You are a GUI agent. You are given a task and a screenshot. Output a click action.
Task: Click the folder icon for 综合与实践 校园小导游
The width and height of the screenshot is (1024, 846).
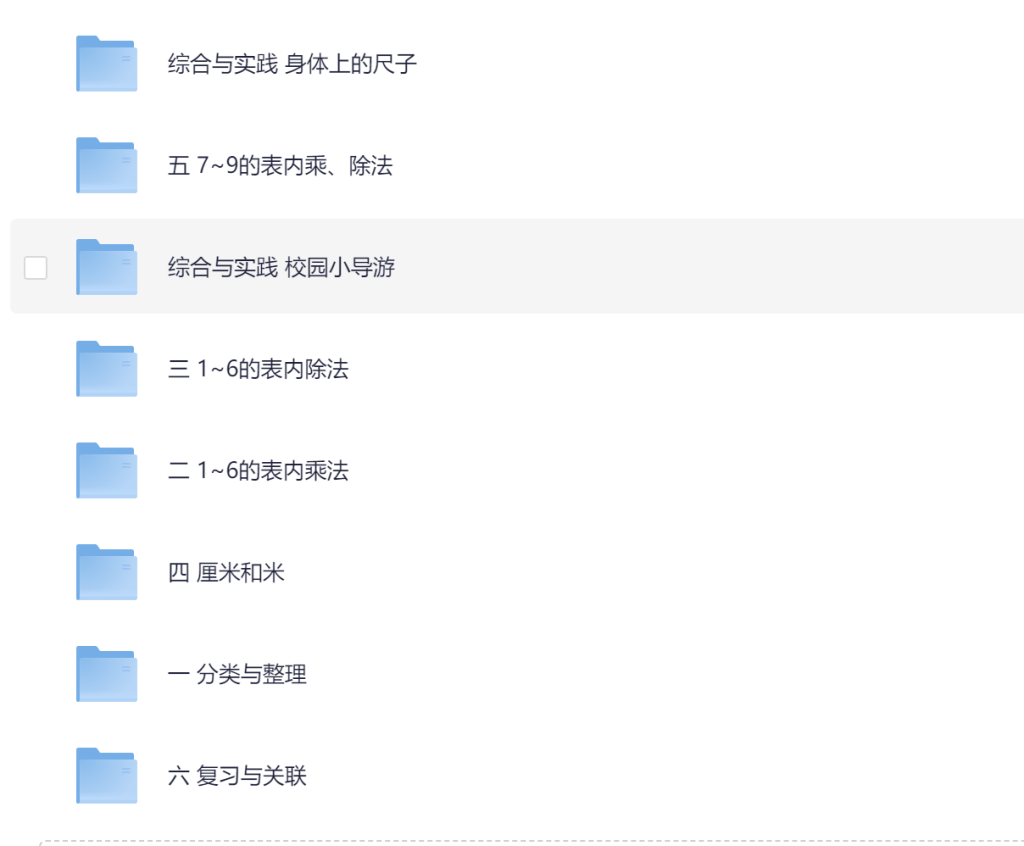point(106,267)
